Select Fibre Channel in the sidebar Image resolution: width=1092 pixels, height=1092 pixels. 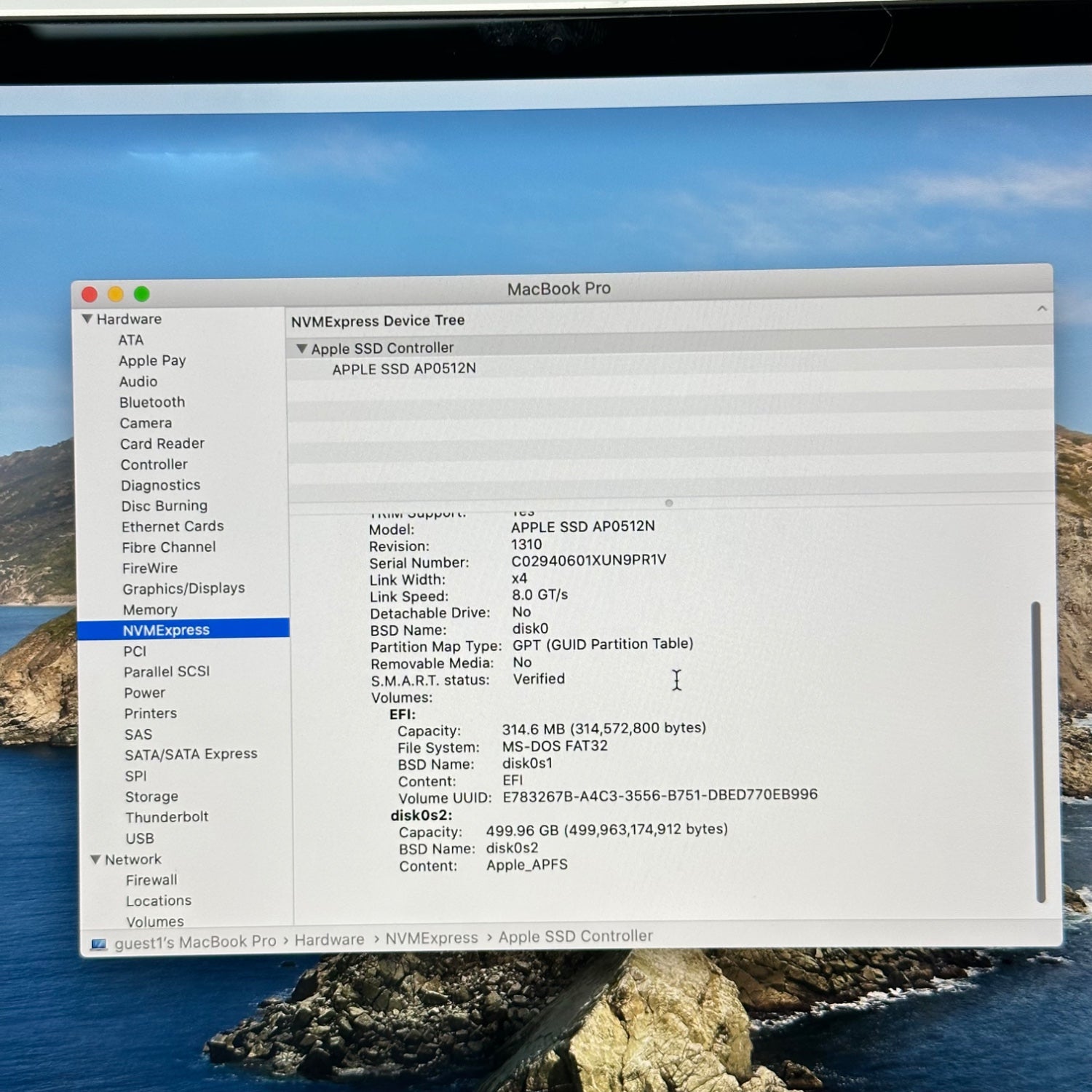[x=169, y=547]
